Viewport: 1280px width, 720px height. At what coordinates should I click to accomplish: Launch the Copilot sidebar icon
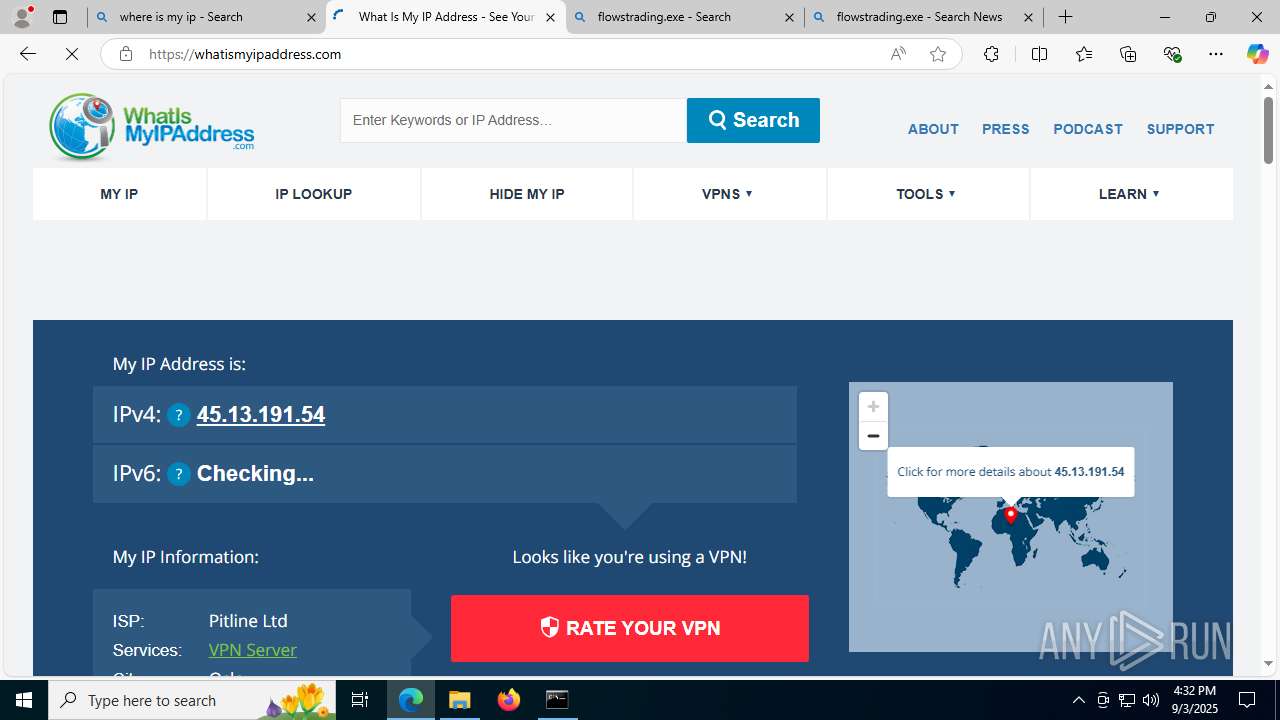click(x=1257, y=54)
